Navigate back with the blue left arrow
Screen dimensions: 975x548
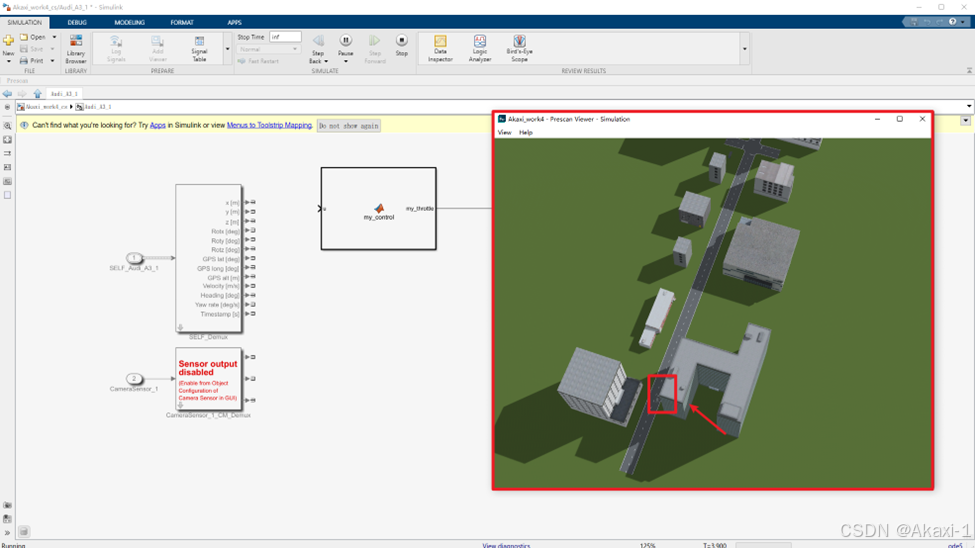click(7, 94)
